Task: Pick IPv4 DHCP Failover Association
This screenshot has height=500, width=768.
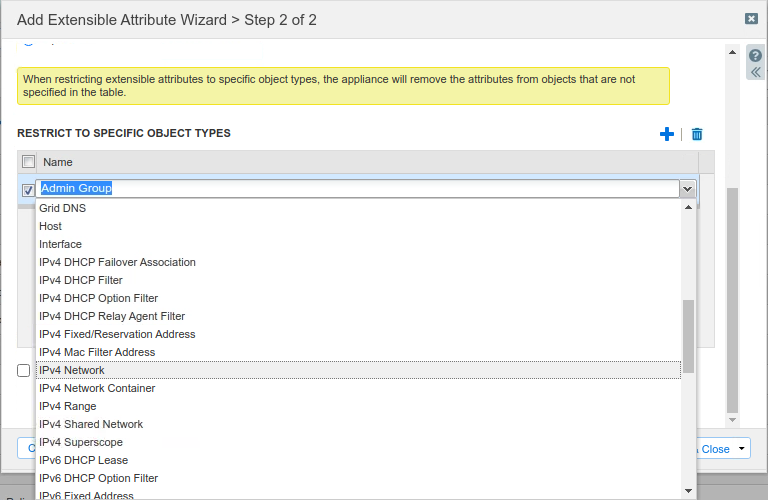Action: click(117, 262)
